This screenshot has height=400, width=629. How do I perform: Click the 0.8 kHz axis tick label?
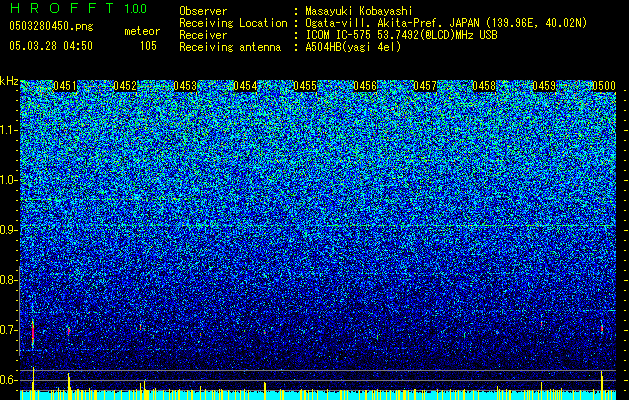click(x=9, y=280)
